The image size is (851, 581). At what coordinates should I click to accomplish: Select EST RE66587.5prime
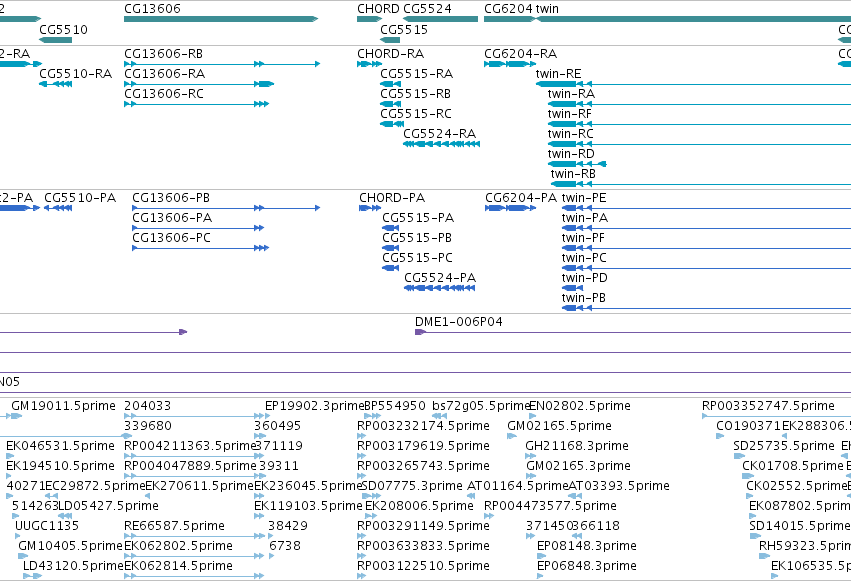click(174, 526)
